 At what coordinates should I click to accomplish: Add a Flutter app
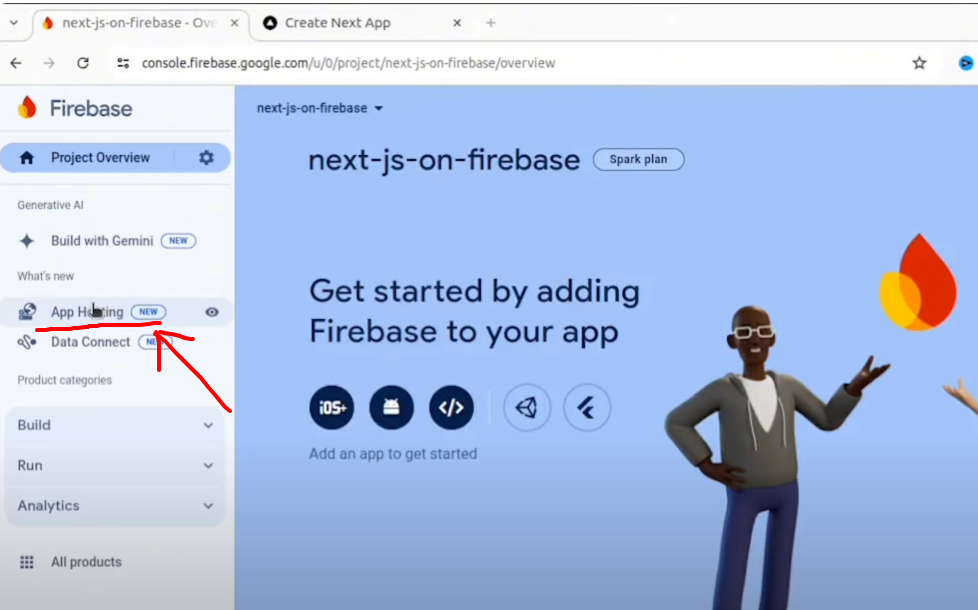587,408
